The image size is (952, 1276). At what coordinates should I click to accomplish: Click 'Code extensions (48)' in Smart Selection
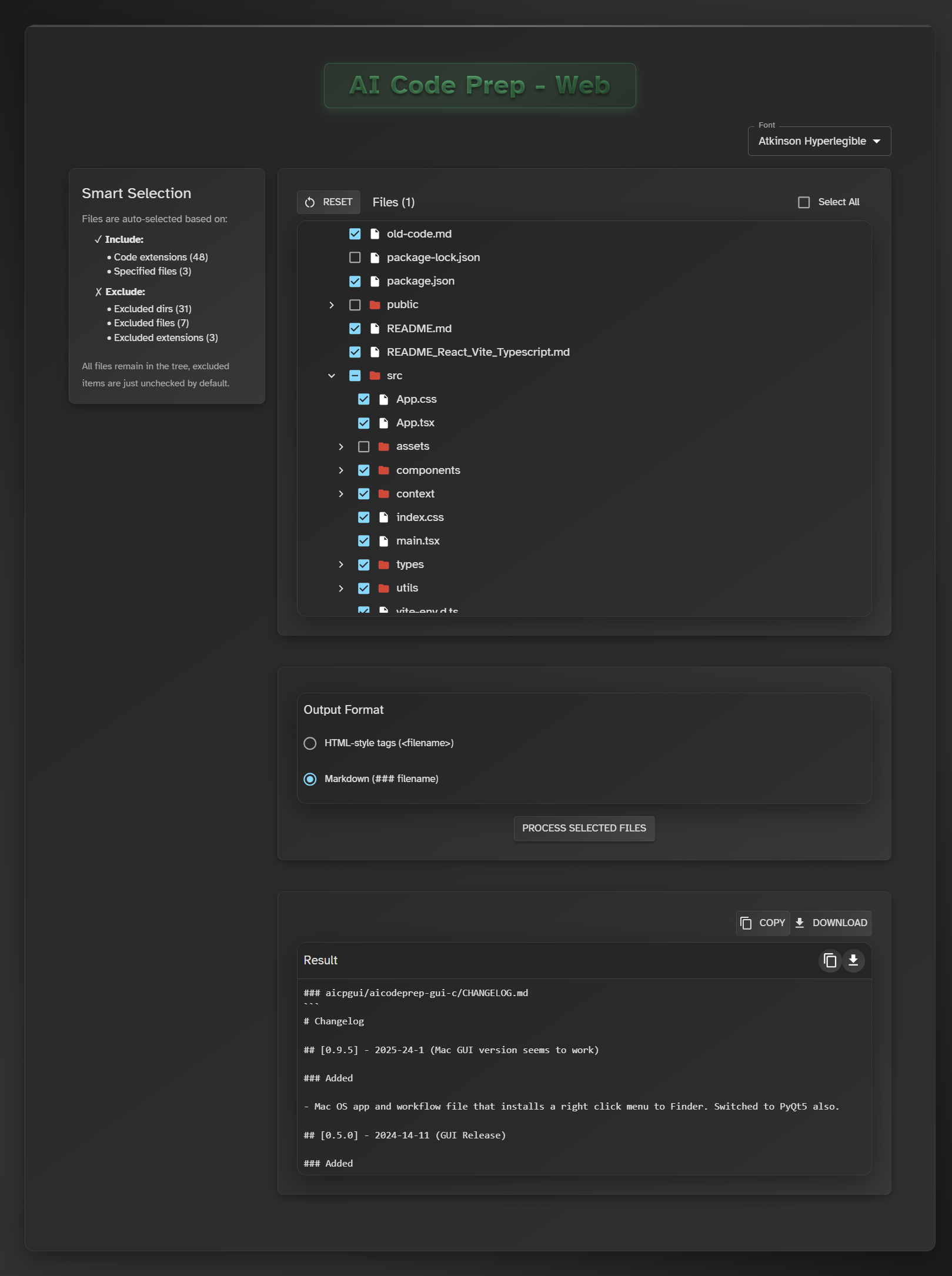161,257
